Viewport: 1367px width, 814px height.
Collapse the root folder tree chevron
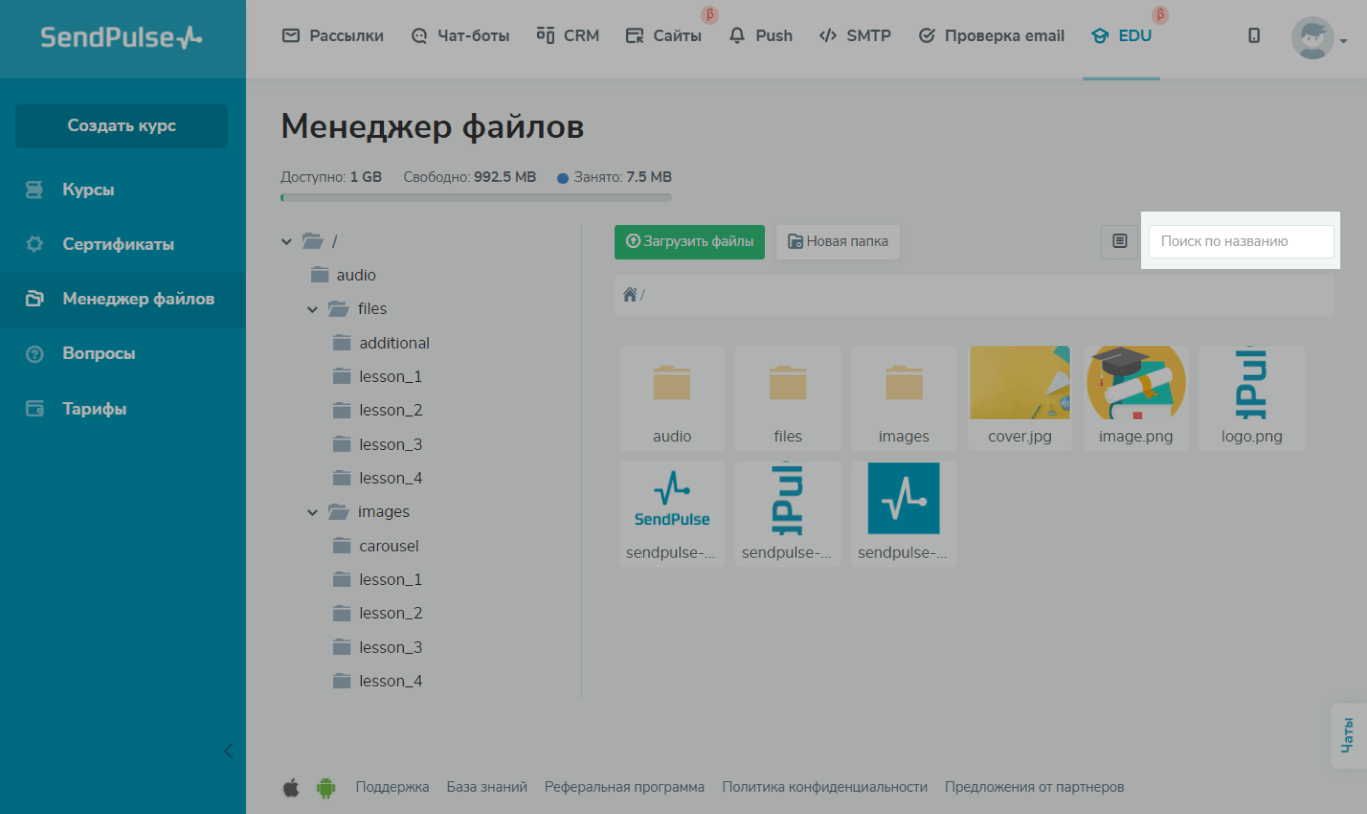point(287,241)
